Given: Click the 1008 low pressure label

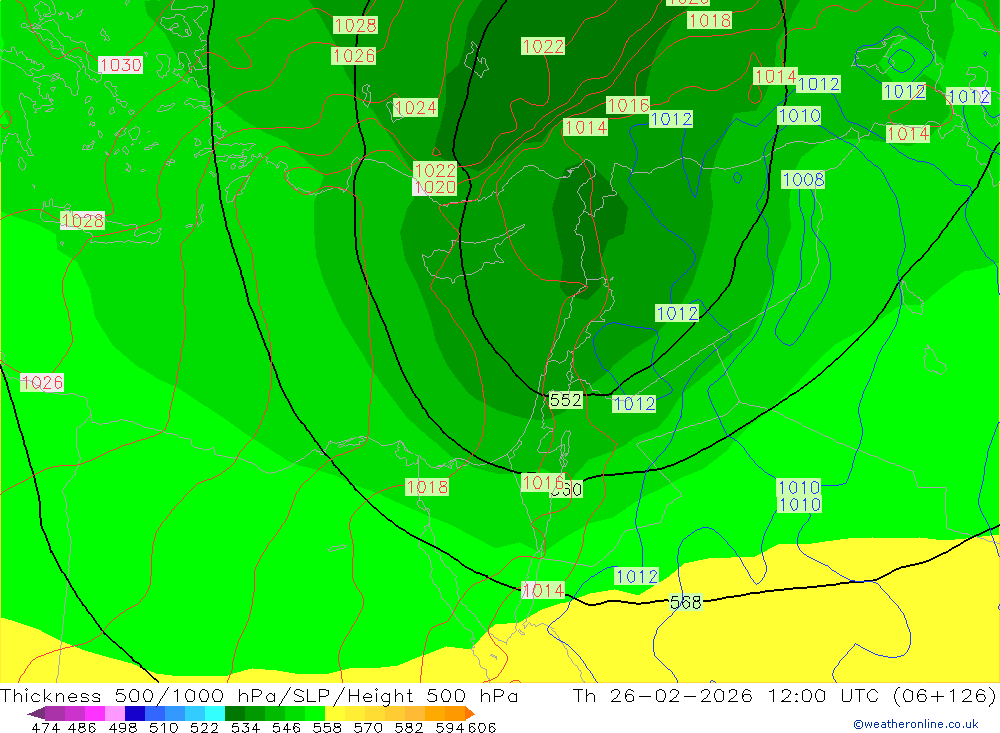Looking at the screenshot, I should (803, 180).
